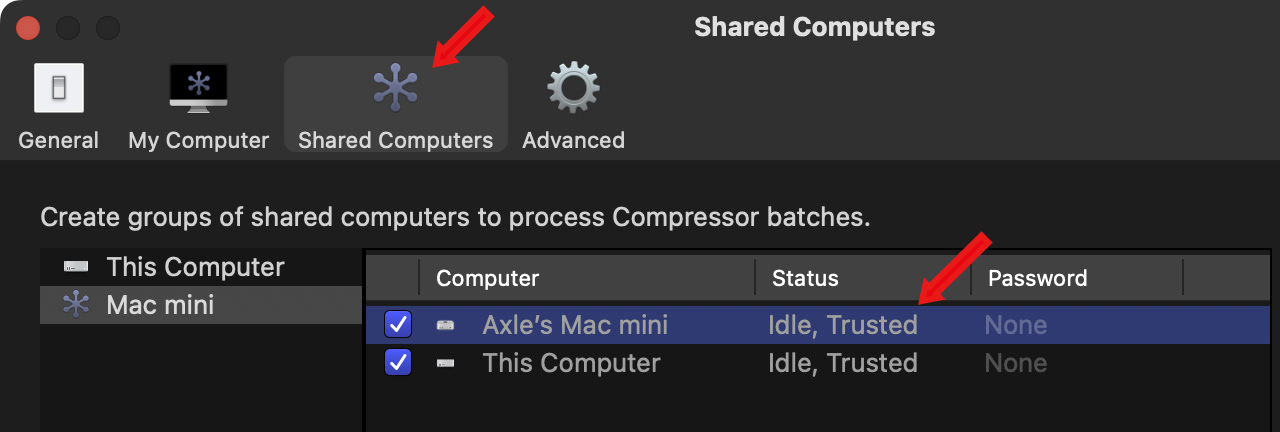Click the This Computer row device icon
Image resolution: width=1280 pixels, height=432 pixels.
click(x=446, y=363)
